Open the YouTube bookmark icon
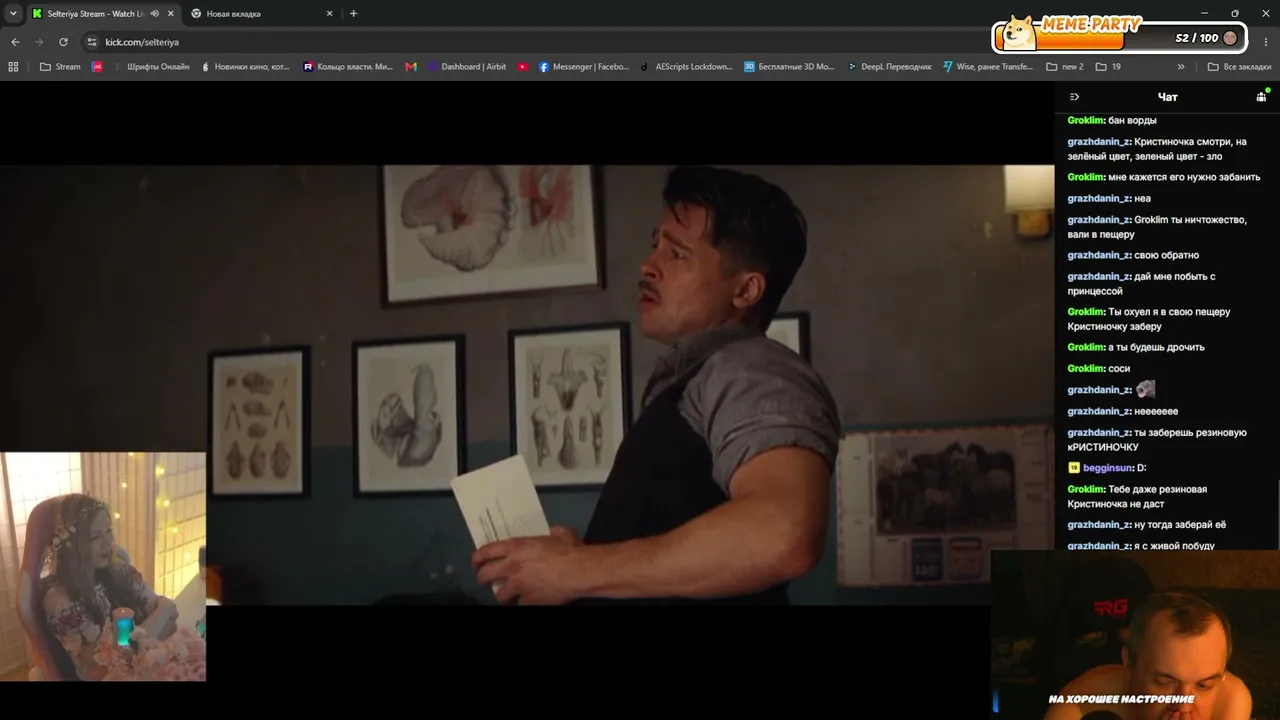 pyautogui.click(x=523, y=67)
